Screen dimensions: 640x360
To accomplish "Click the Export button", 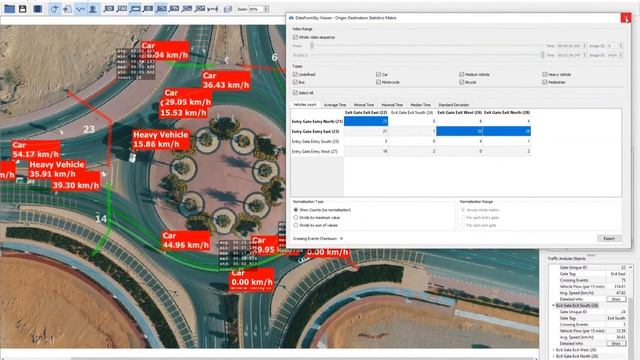I will [609, 238].
